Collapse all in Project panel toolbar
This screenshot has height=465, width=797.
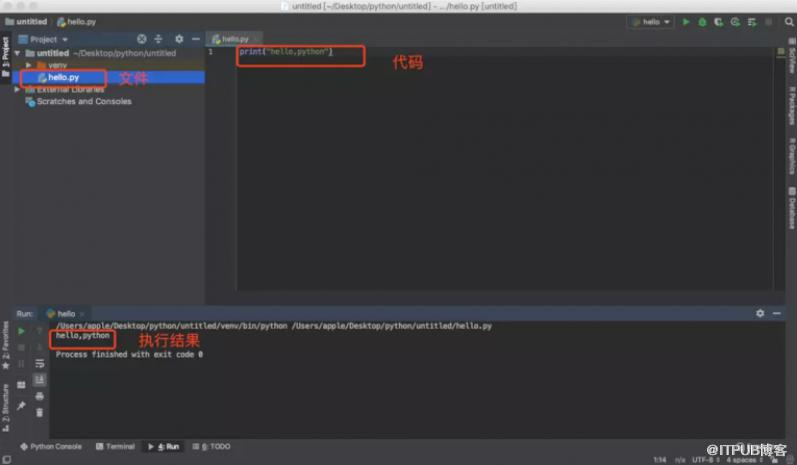(158, 39)
